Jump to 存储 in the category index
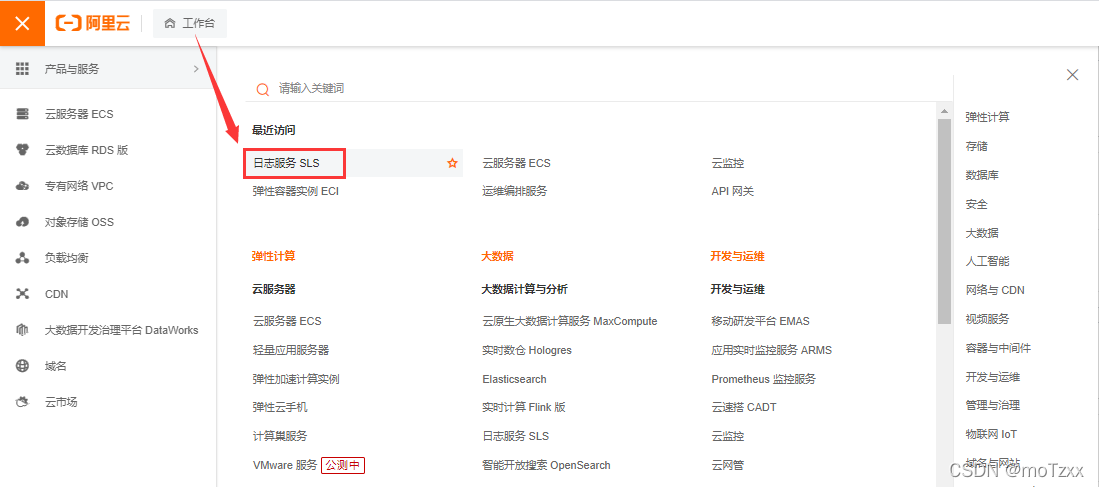The height and width of the screenshot is (487, 1099). point(976,146)
